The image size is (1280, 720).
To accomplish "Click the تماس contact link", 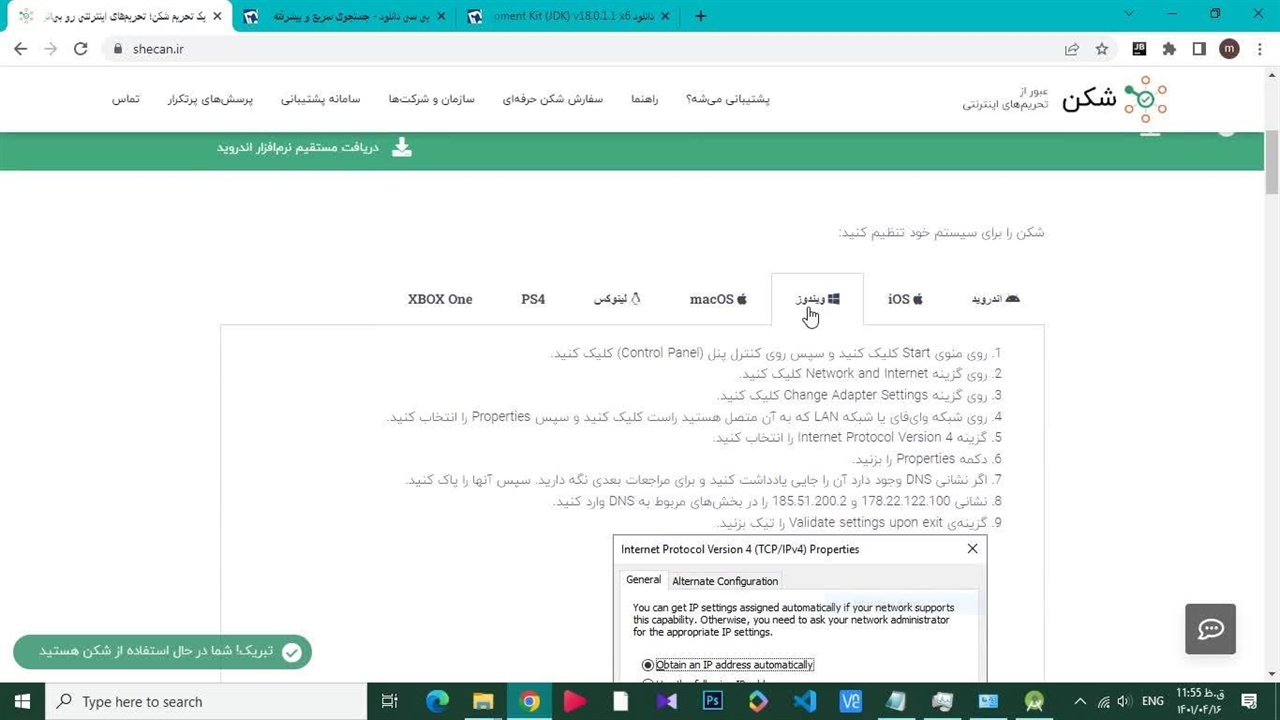I will 125,99.
